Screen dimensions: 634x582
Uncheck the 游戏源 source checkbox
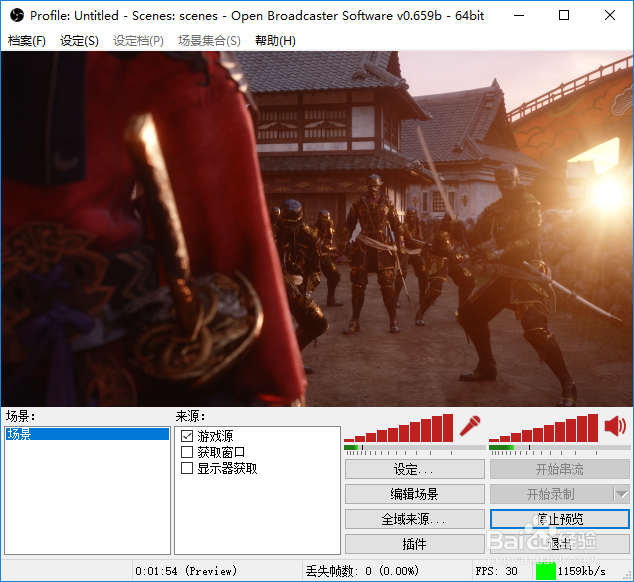coord(187,436)
